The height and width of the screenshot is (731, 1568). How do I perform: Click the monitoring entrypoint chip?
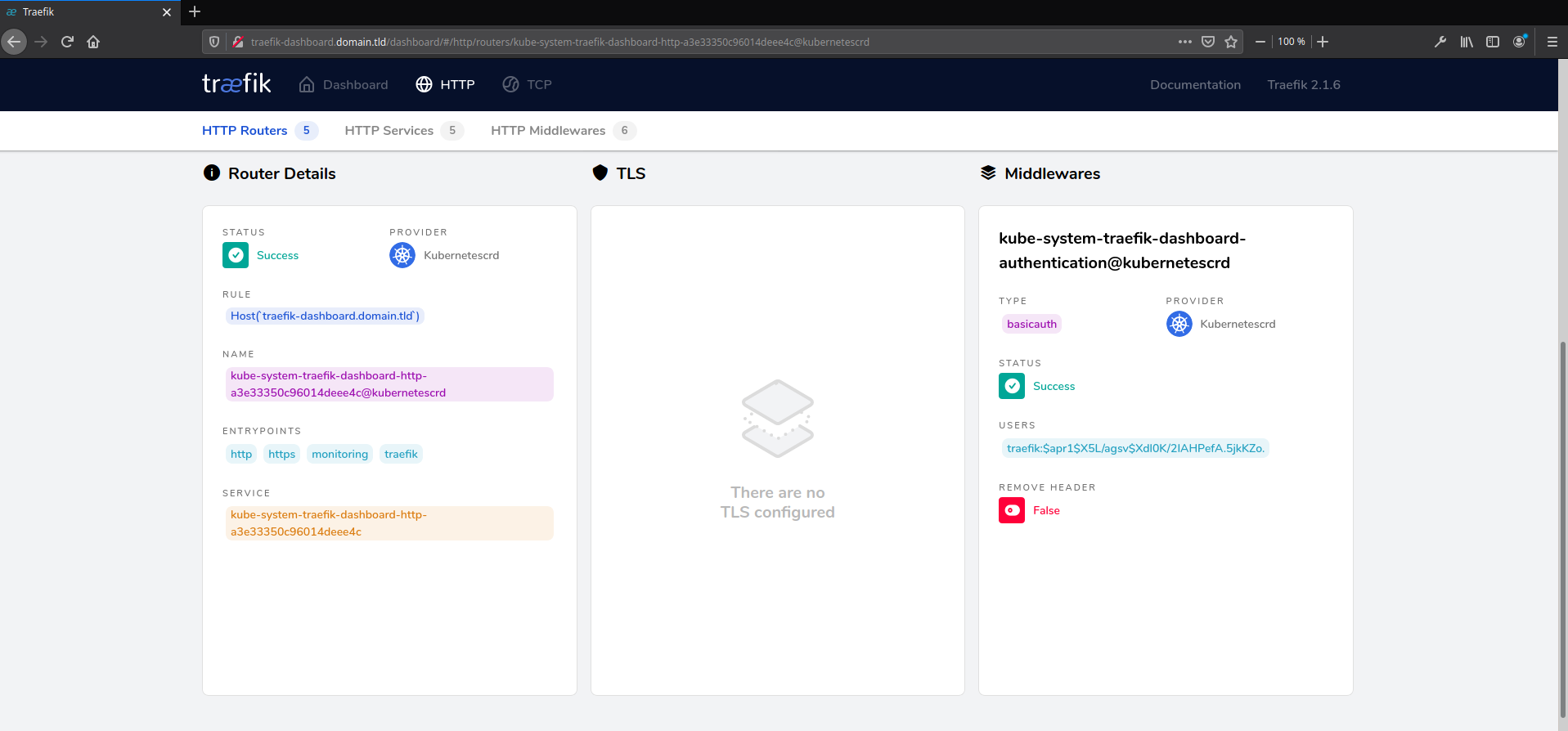coord(339,454)
